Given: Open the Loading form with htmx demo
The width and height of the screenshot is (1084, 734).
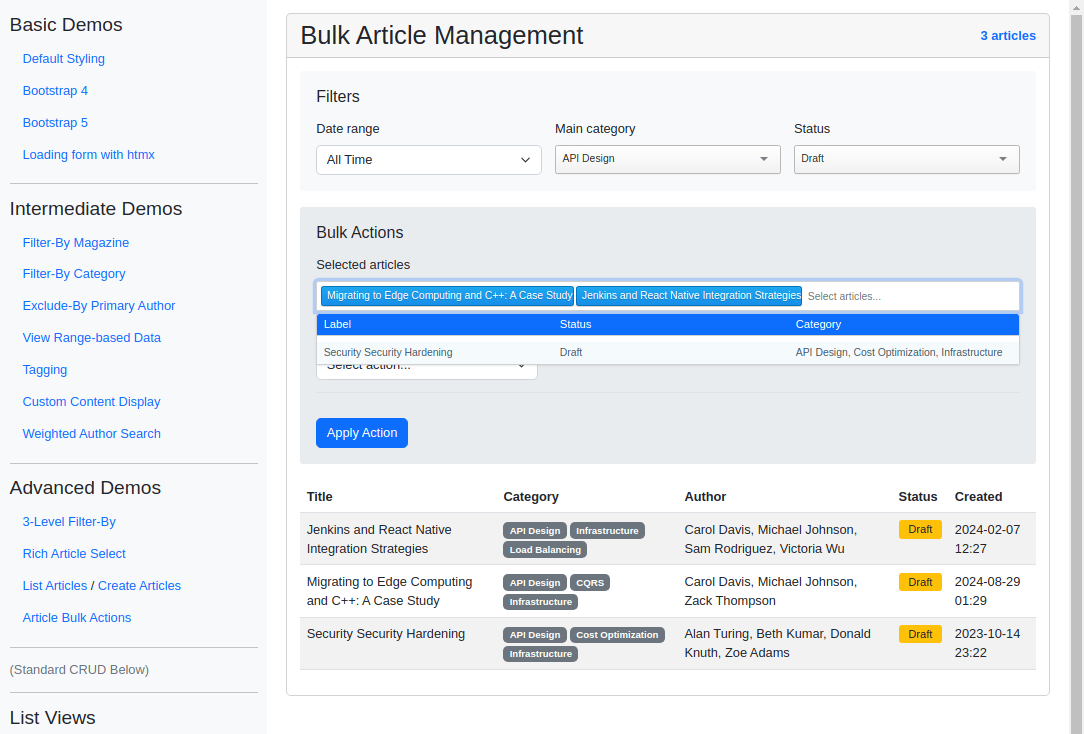Looking at the screenshot, I should pyautogui.click(x=88, y=154).
